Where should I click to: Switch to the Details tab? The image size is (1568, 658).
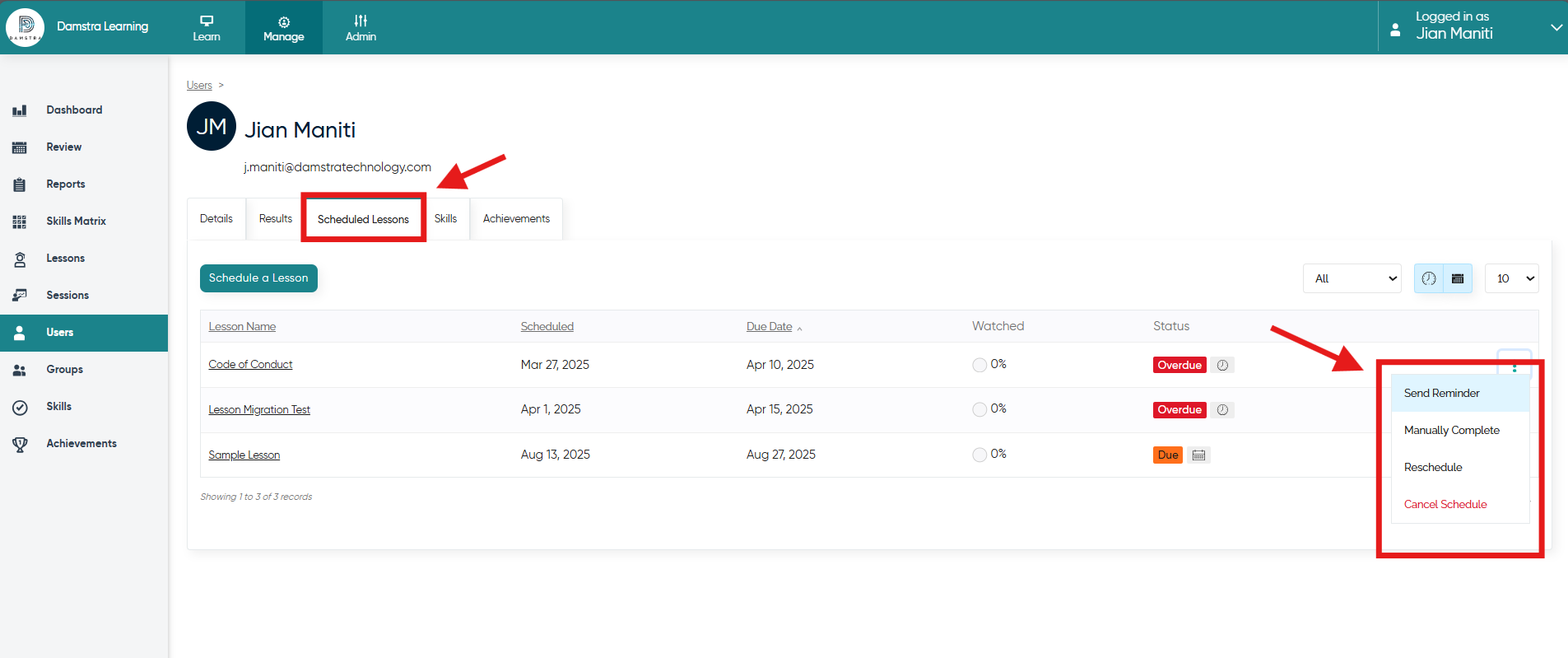click(x=216, y=219)
